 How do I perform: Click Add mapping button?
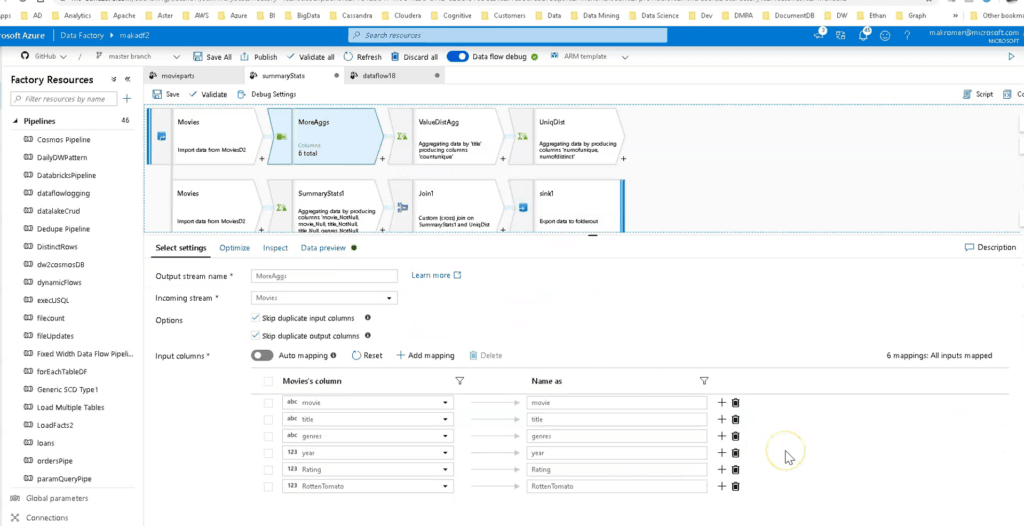[425, 355]
